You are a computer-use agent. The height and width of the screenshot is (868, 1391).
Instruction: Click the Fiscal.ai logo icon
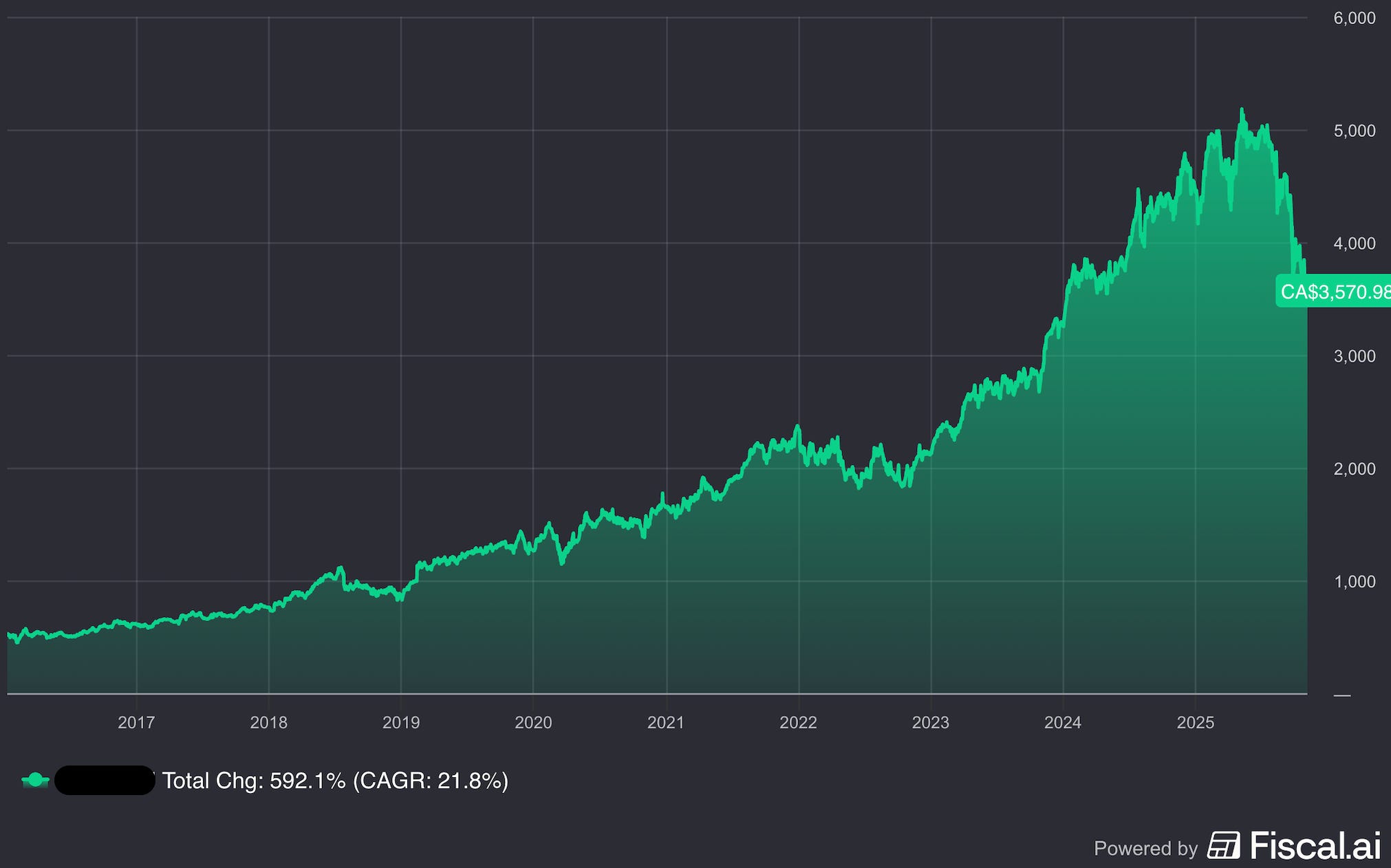pos(1223,846)
